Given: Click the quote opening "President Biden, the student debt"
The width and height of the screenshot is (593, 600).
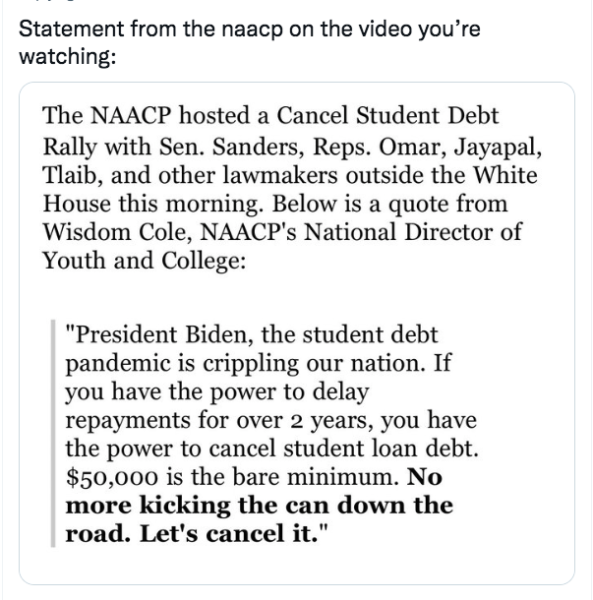Looking at the screenshot, I should tap(252, 334).
